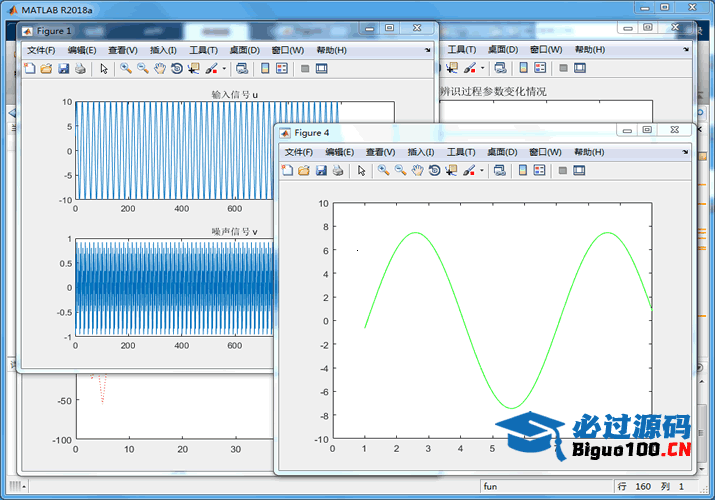Show plot tools and dock Figure 1
This screenshot has width=715, height=500.
coord(321,69)
